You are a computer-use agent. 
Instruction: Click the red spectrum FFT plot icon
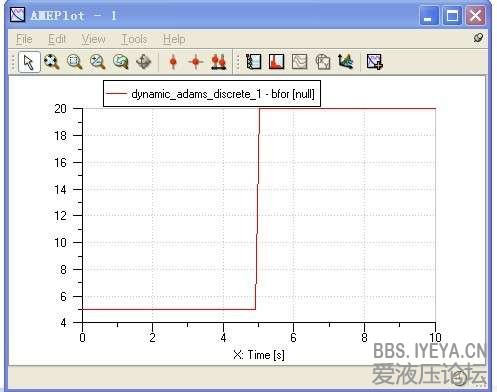pos(276,62)
